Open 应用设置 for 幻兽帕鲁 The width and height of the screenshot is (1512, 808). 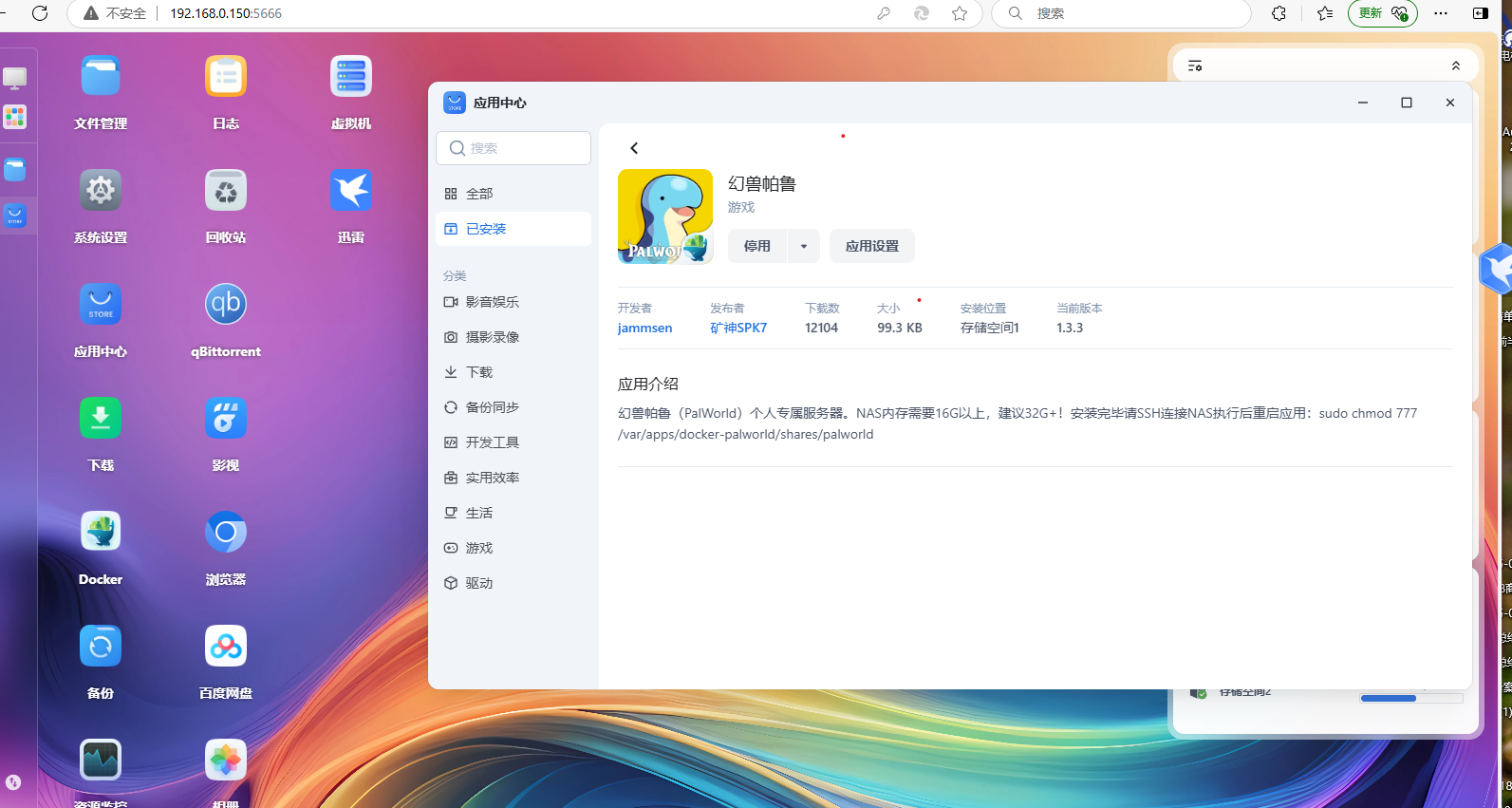point(872,246)
